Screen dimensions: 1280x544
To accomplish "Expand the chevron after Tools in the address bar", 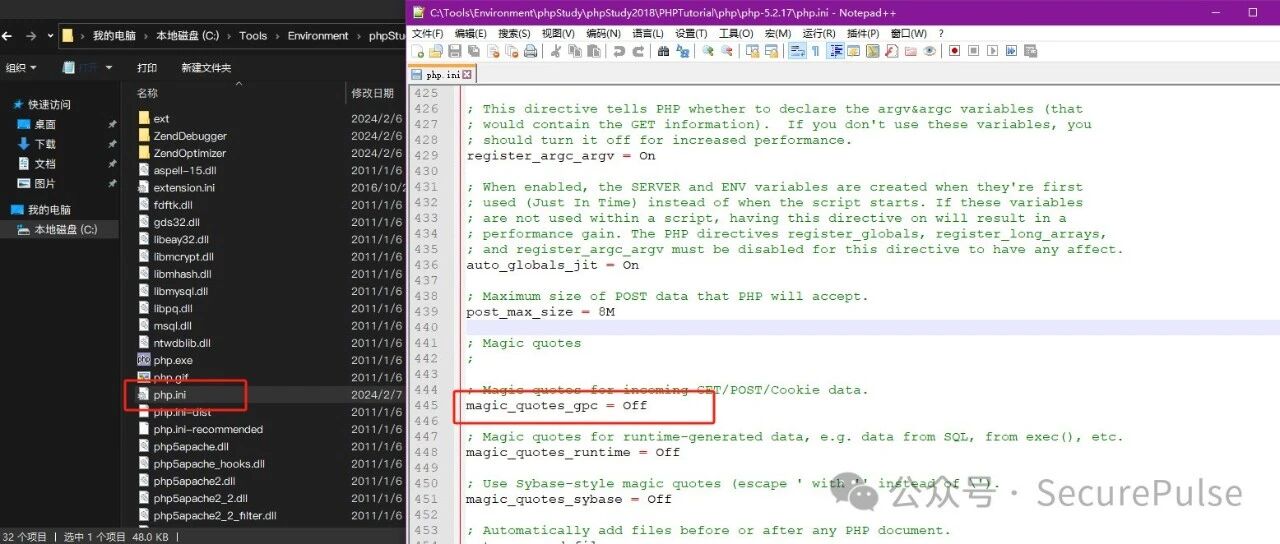I will tap(278, 36).
